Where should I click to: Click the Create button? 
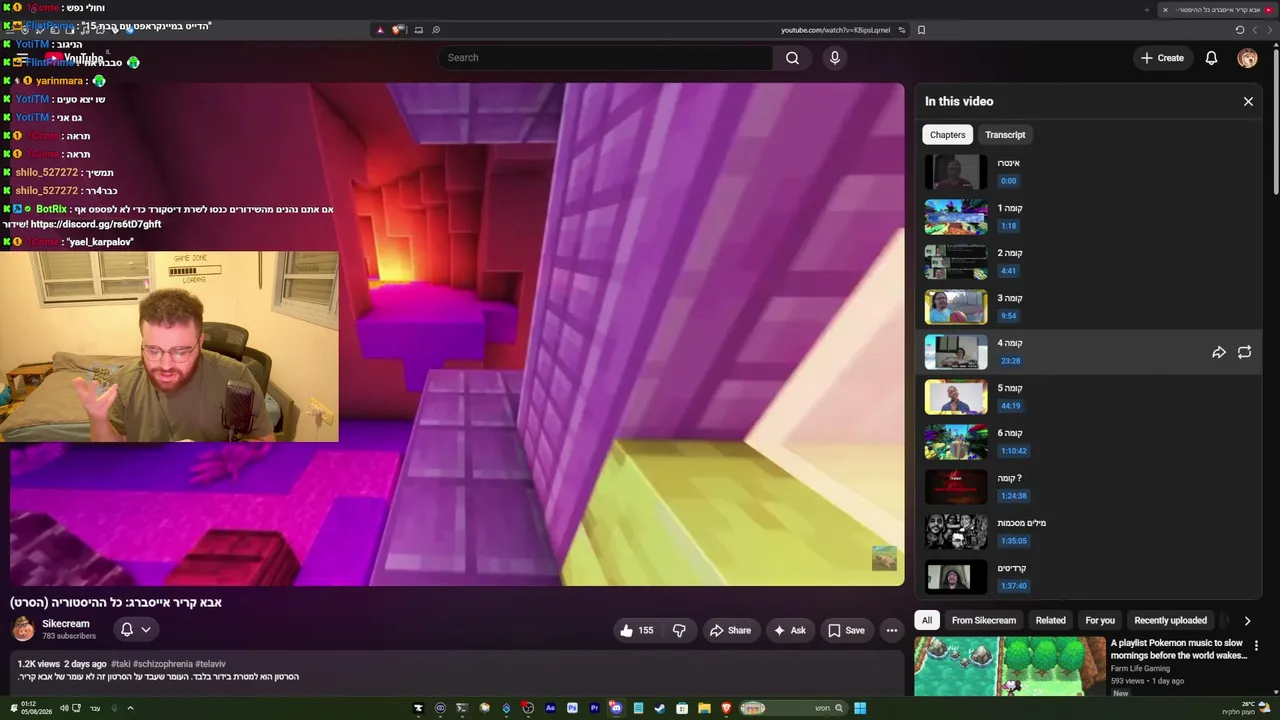tap(1163, 58)
